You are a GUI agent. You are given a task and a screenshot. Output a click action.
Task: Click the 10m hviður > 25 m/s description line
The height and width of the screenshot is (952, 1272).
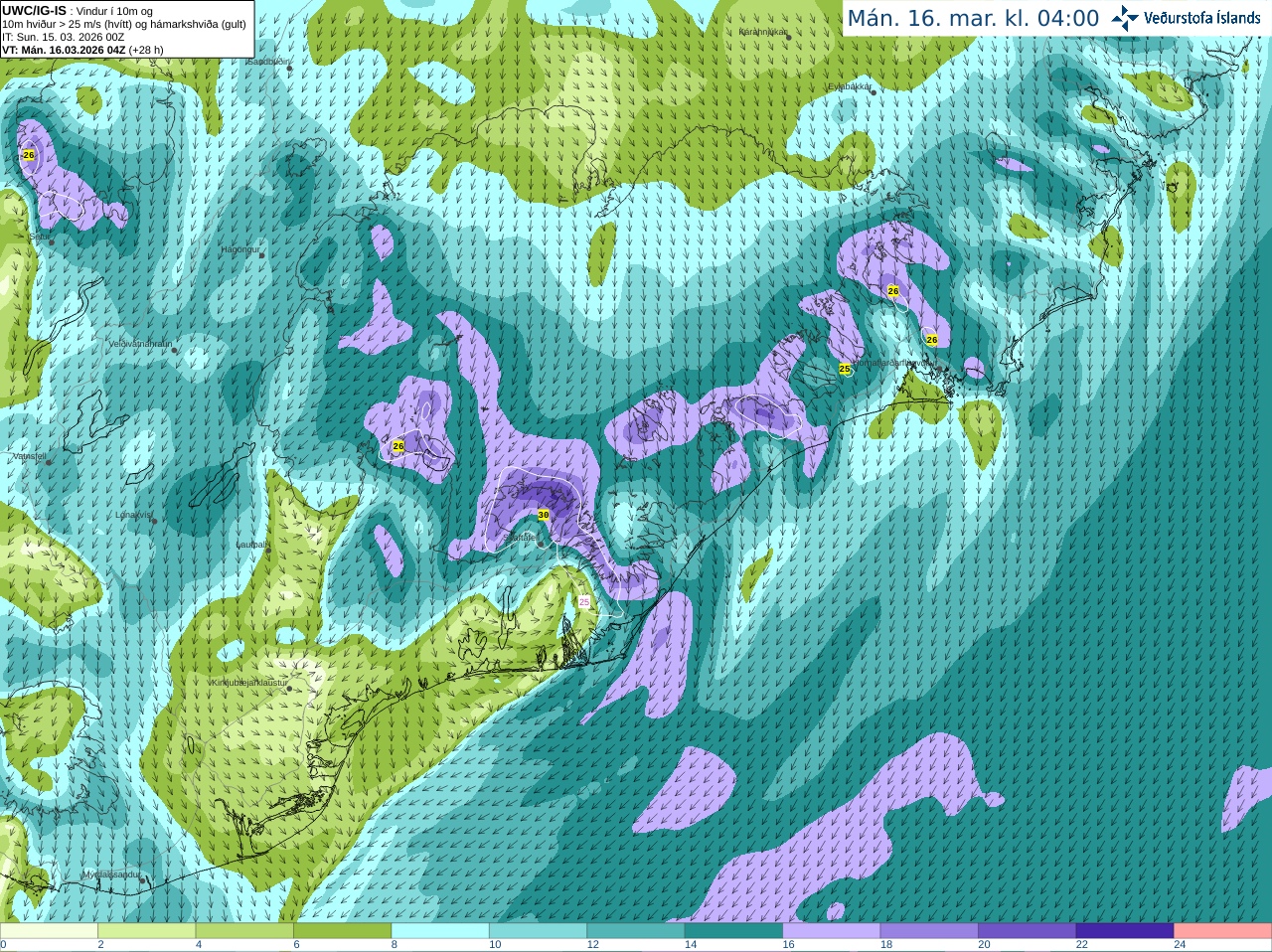click(124, 24)
